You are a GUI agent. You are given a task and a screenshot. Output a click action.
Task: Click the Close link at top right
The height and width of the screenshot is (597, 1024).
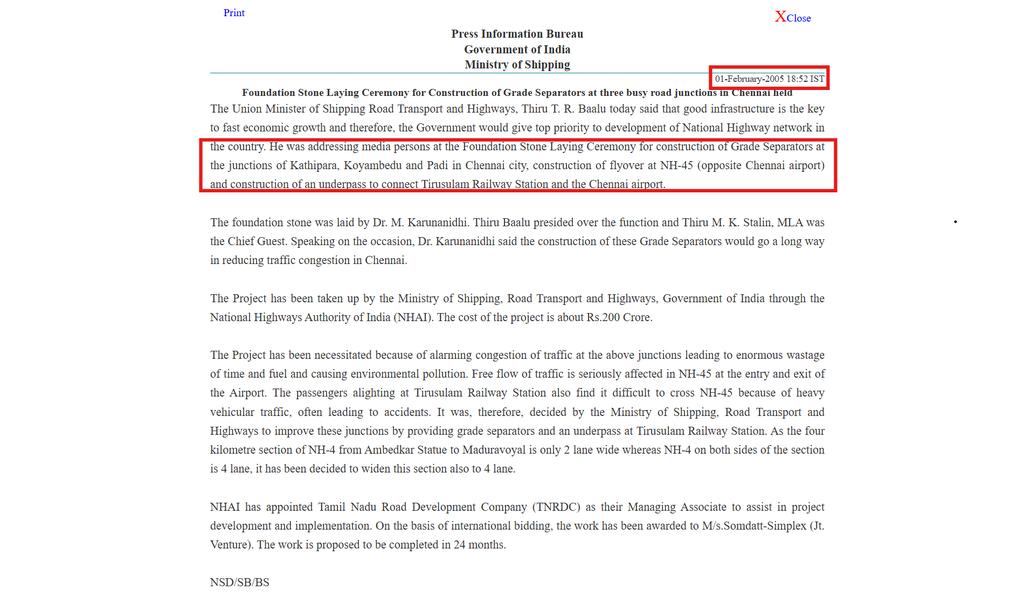[x=793, y=18]
